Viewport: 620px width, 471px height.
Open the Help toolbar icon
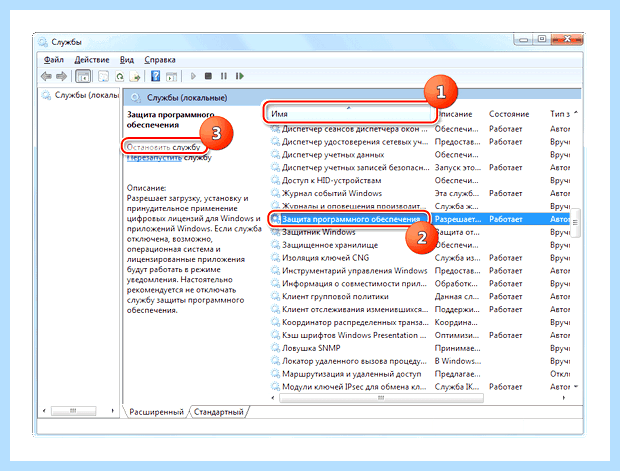[x=155, y=76]
